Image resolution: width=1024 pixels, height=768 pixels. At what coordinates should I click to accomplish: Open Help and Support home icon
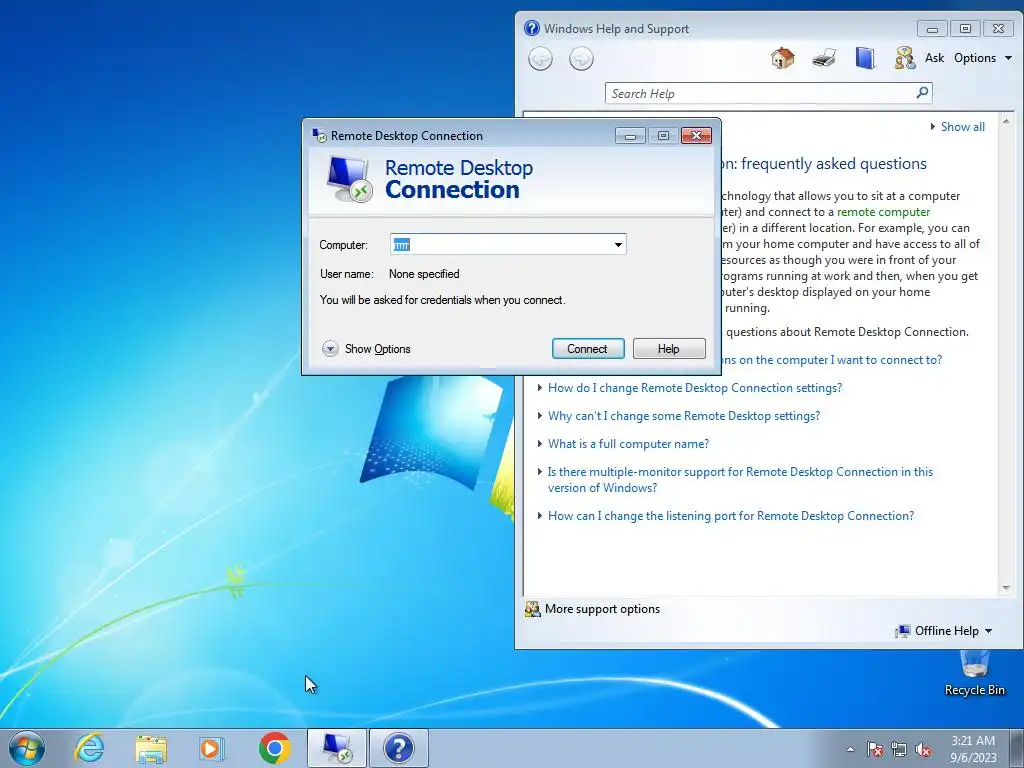pos(782,58)
